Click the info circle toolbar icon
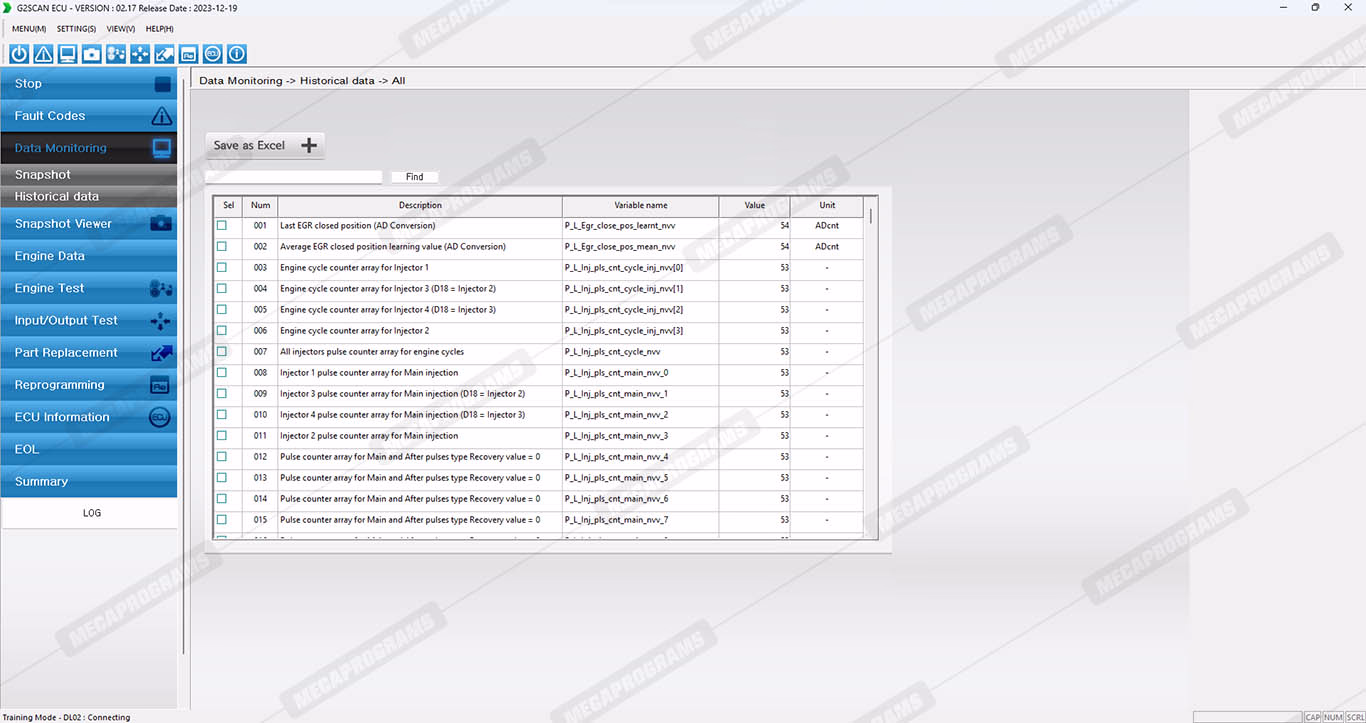 pyautogui.click(x=237, y=54)
